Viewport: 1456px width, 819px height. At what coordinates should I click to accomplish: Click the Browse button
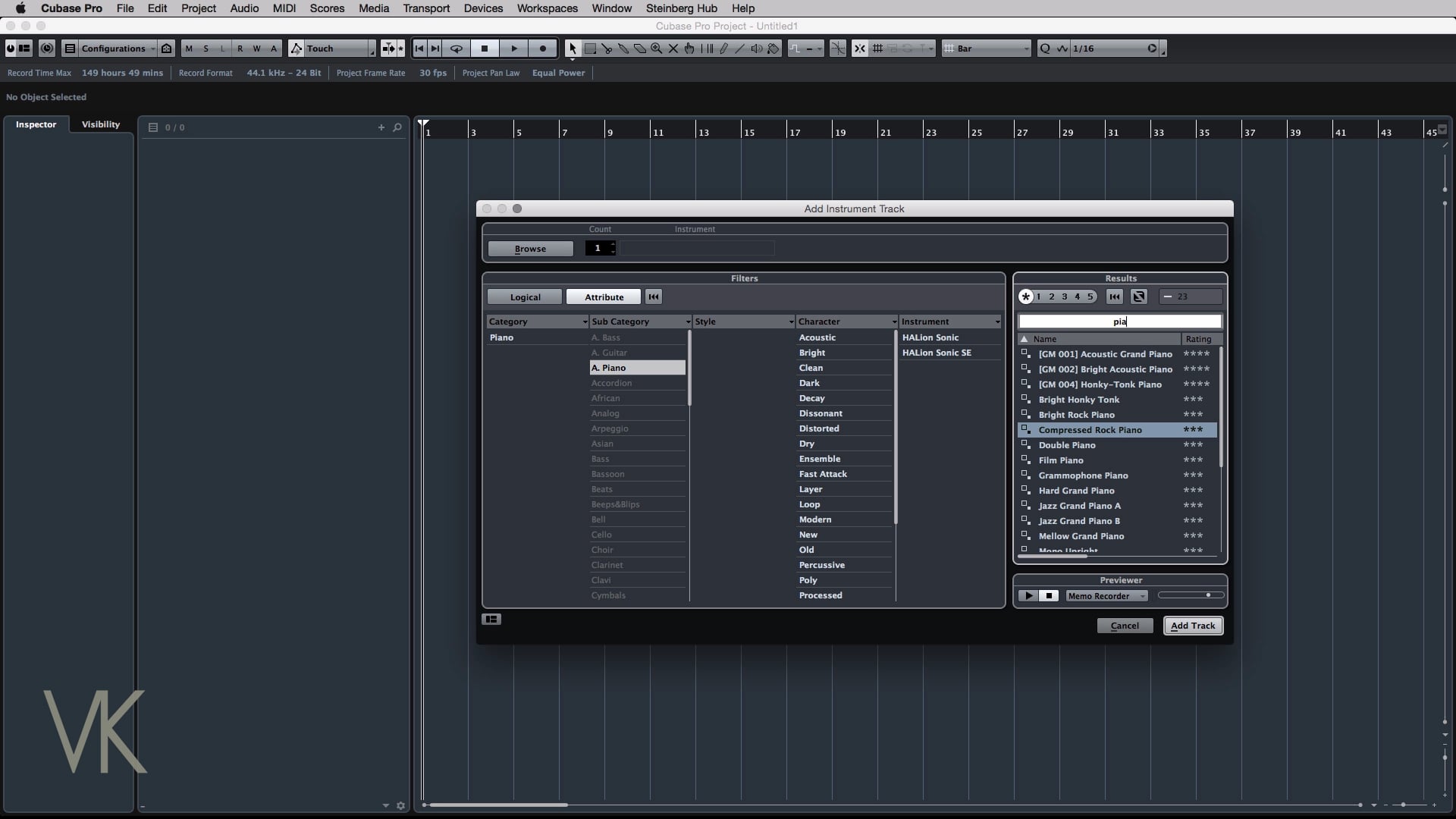click(530, 249)
